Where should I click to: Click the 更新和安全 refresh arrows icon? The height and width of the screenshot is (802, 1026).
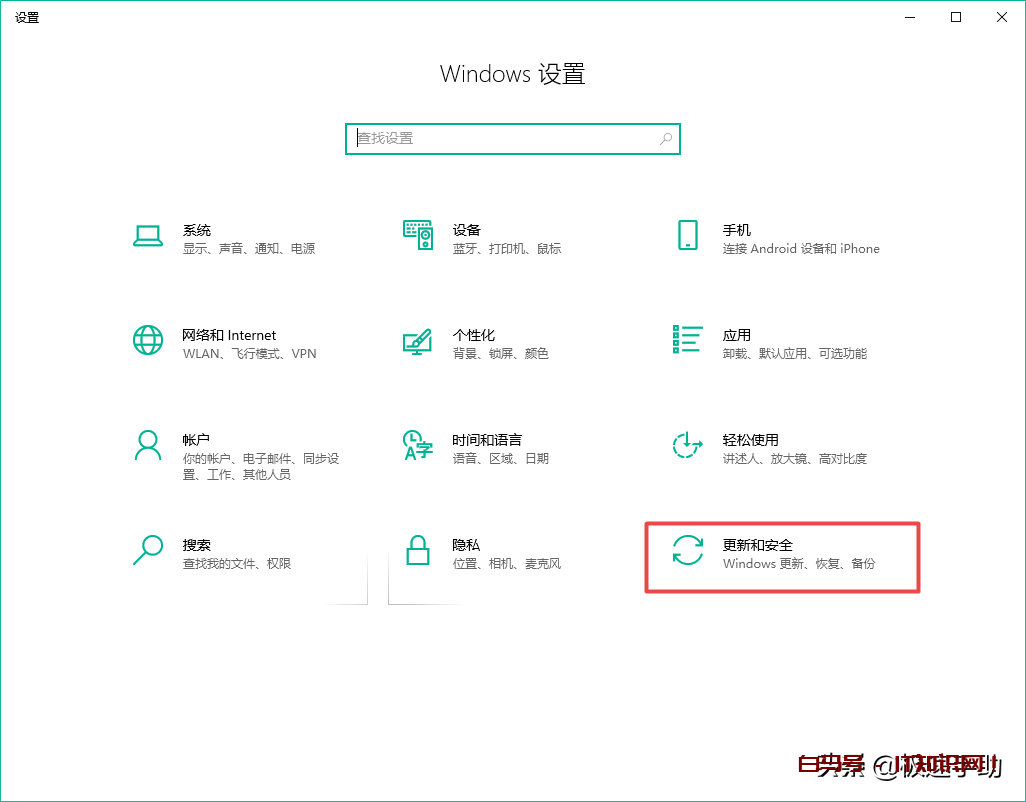coord(687,550)
